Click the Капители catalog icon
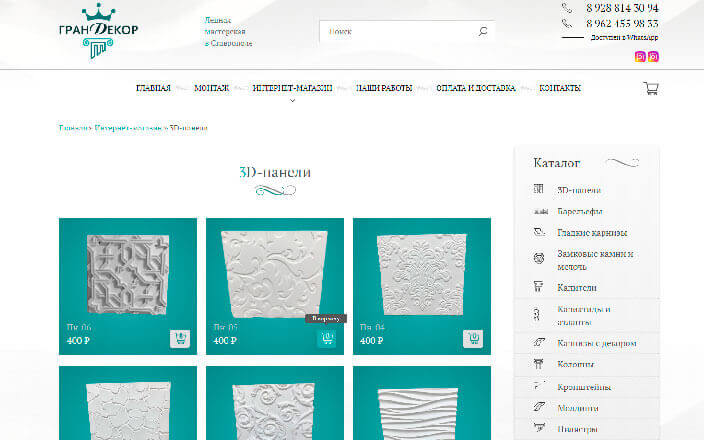The width and height of the screenshot is (704, 440). coord(538,287)
